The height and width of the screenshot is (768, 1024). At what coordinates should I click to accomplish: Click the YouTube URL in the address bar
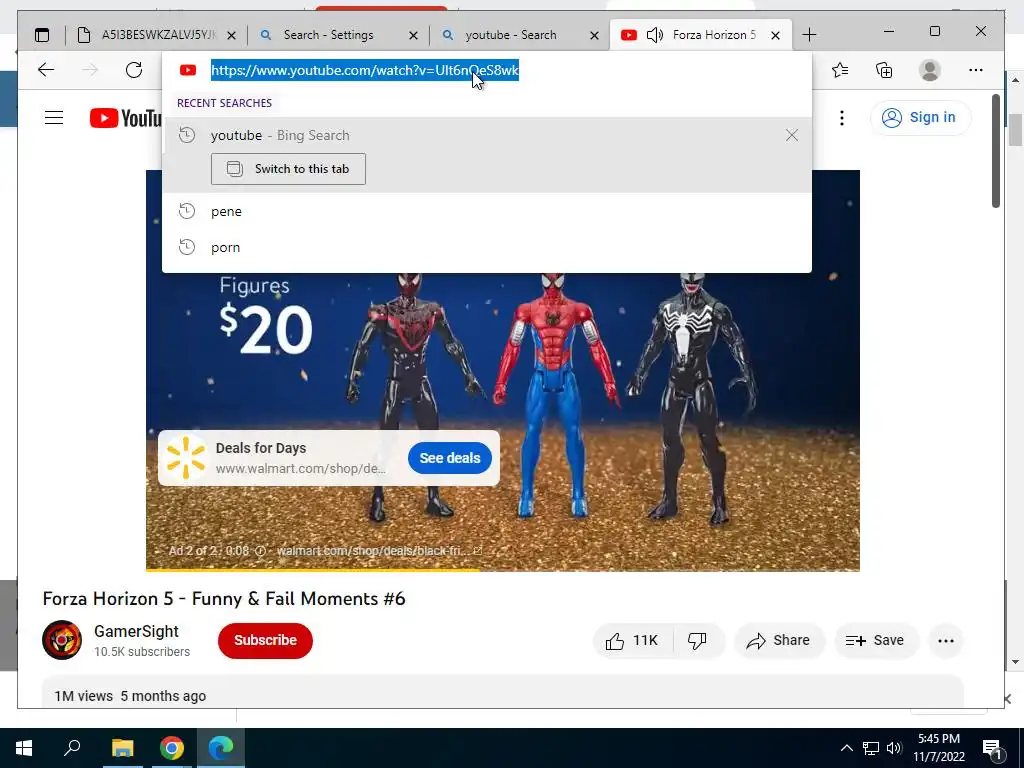(364, 71)
